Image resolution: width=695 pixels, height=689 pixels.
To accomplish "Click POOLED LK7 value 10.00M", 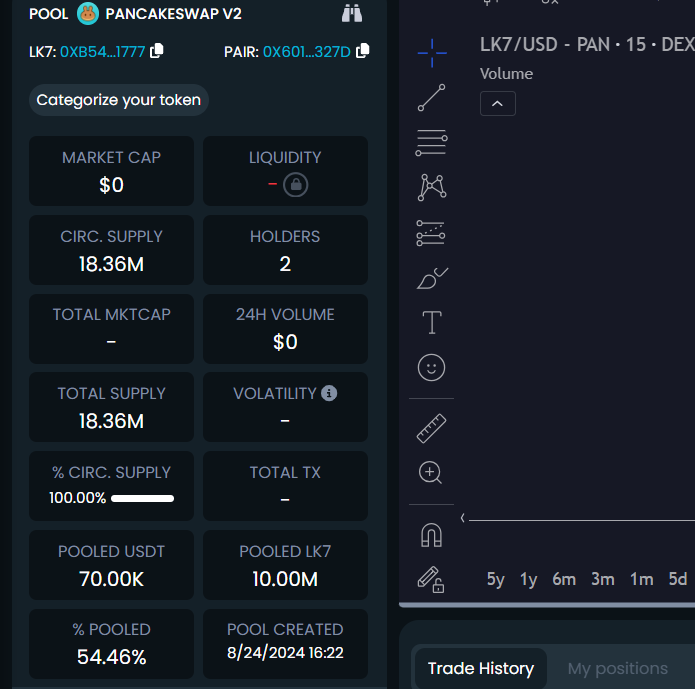I will (x=285, y=579).
